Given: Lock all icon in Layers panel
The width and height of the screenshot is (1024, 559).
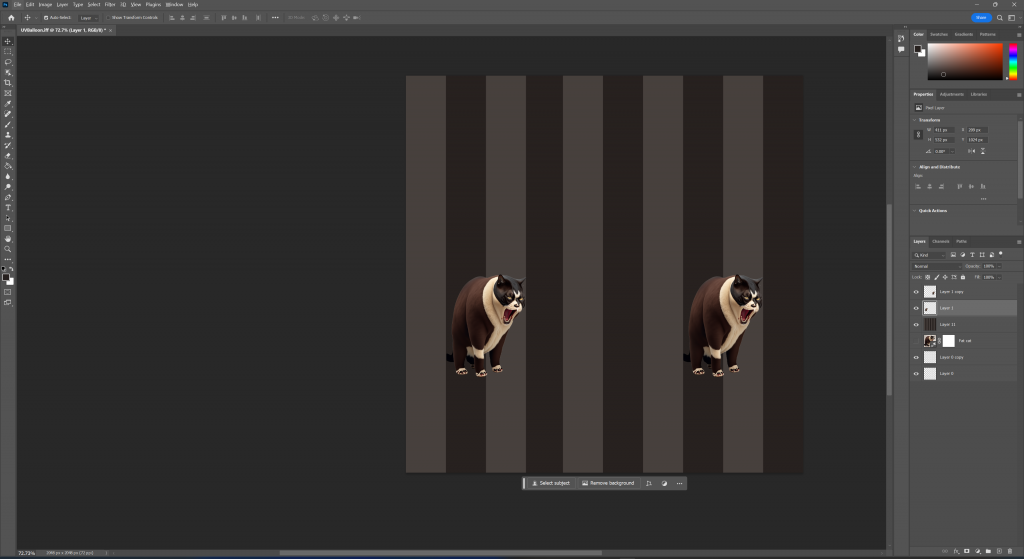Looking at the screenshot, I should point(963,277).
